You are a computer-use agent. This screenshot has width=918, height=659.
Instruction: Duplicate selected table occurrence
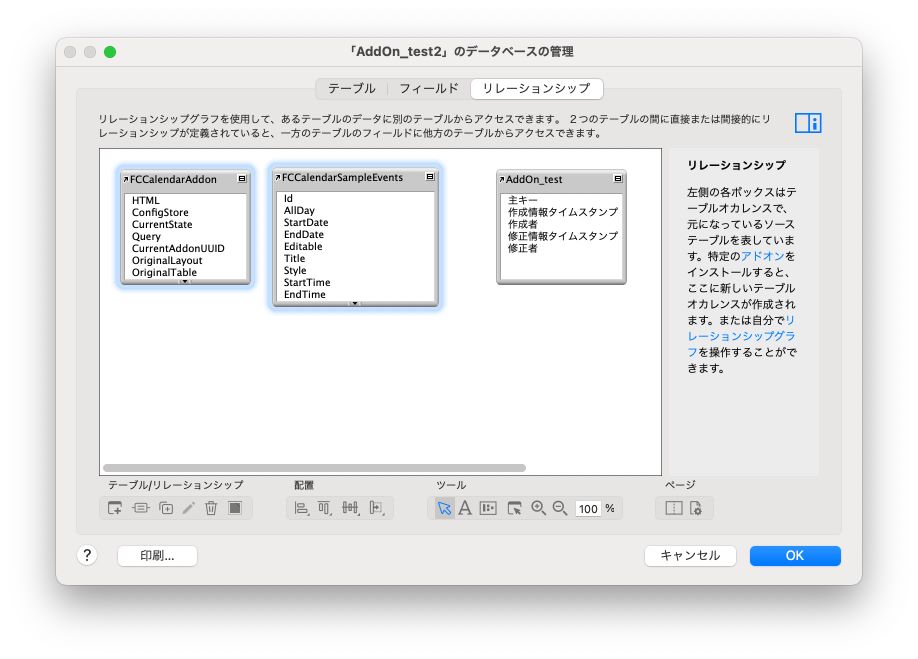click(x=166, y=508)
